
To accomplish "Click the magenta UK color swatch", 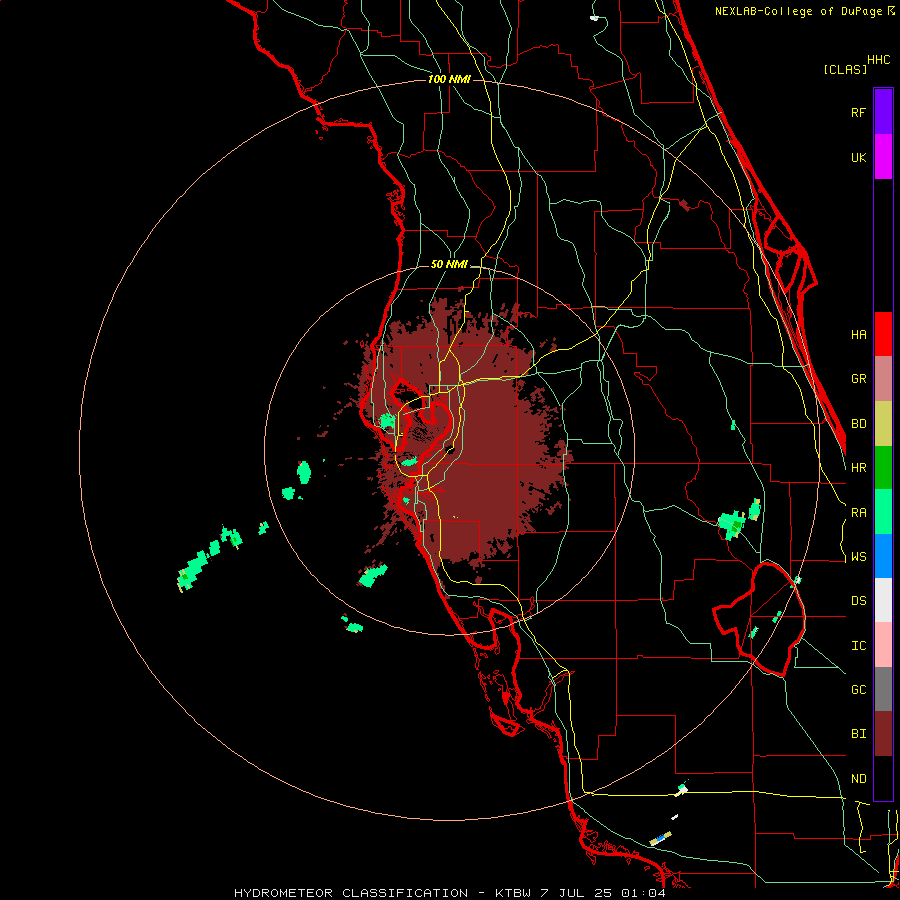I will 883,157.
